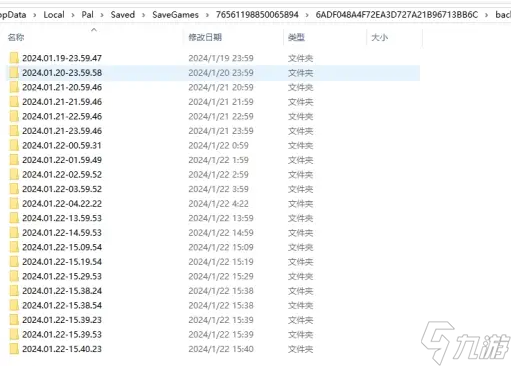The image size is (511, 366).
Task: Click folder icon for 2024.01.21-21.59.46
Action: pyautogui.click(x=14, y=102)
